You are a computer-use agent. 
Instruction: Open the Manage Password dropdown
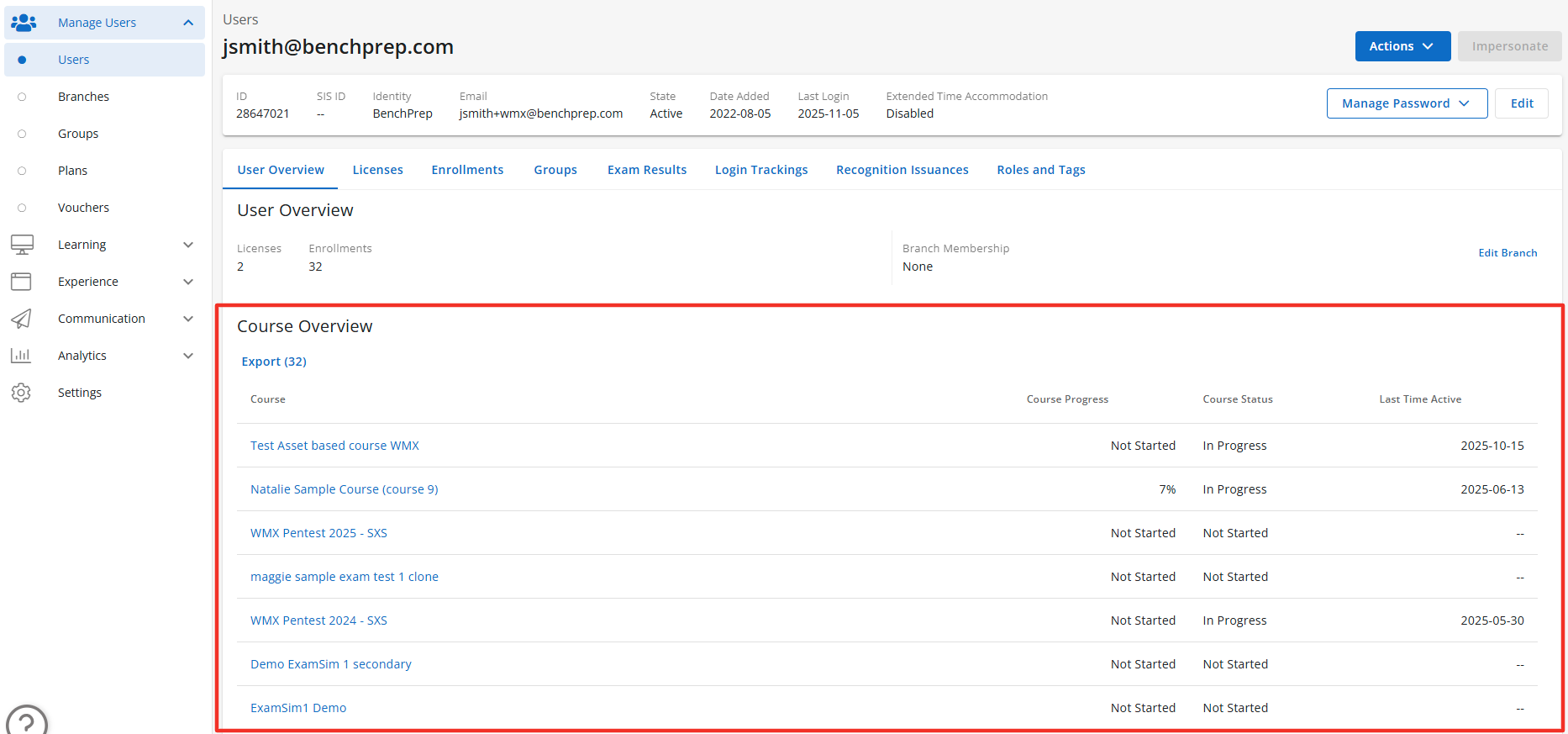1406,103
